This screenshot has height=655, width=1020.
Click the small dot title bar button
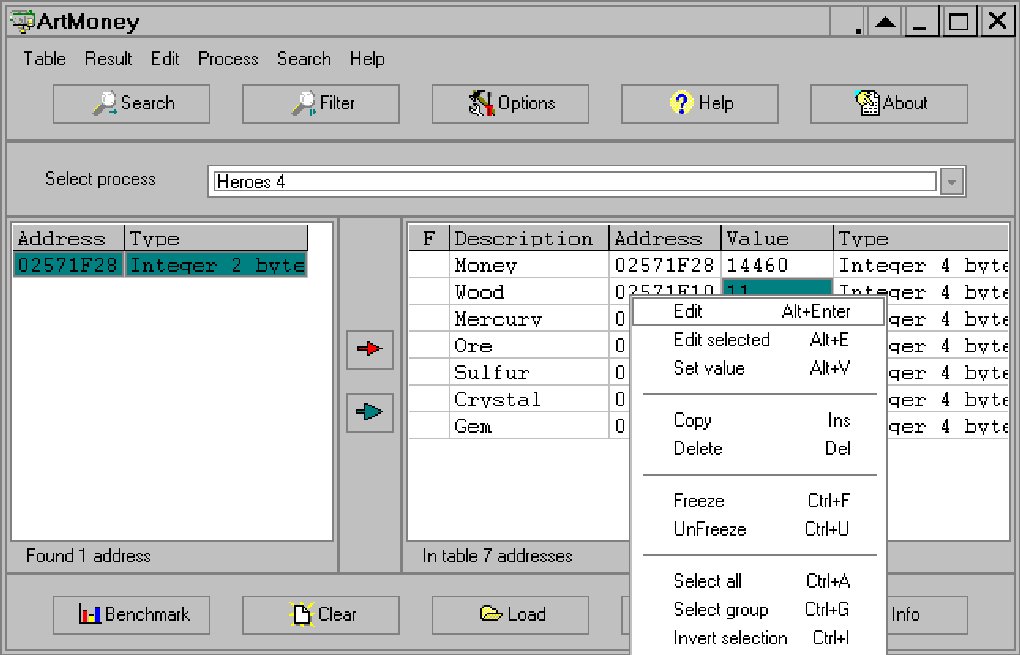850,21
